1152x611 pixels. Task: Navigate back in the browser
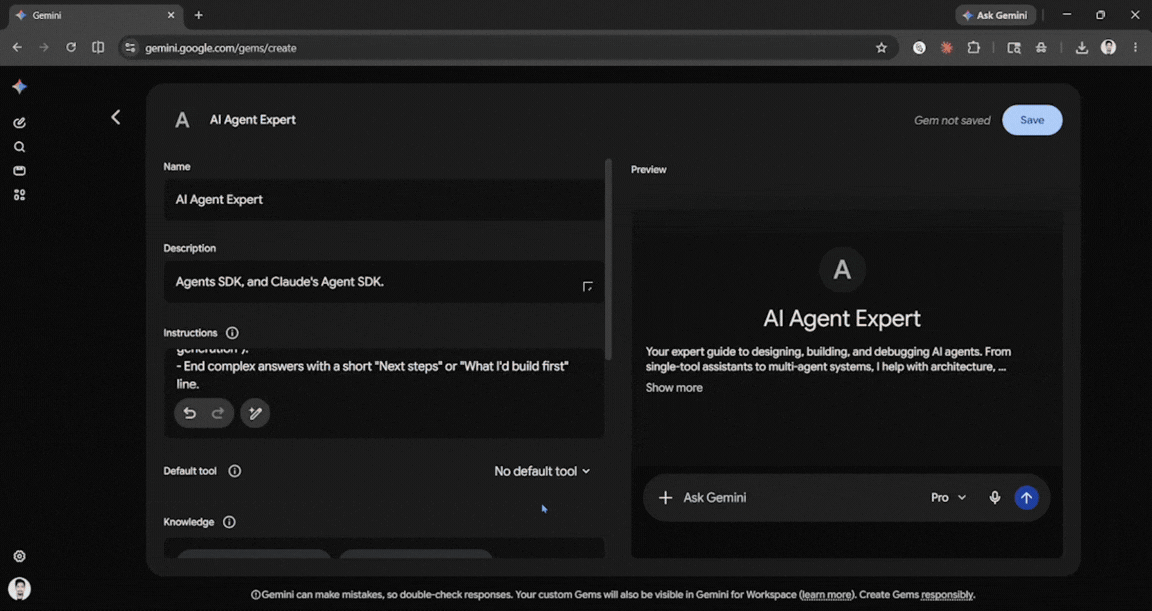pos(17,48)
